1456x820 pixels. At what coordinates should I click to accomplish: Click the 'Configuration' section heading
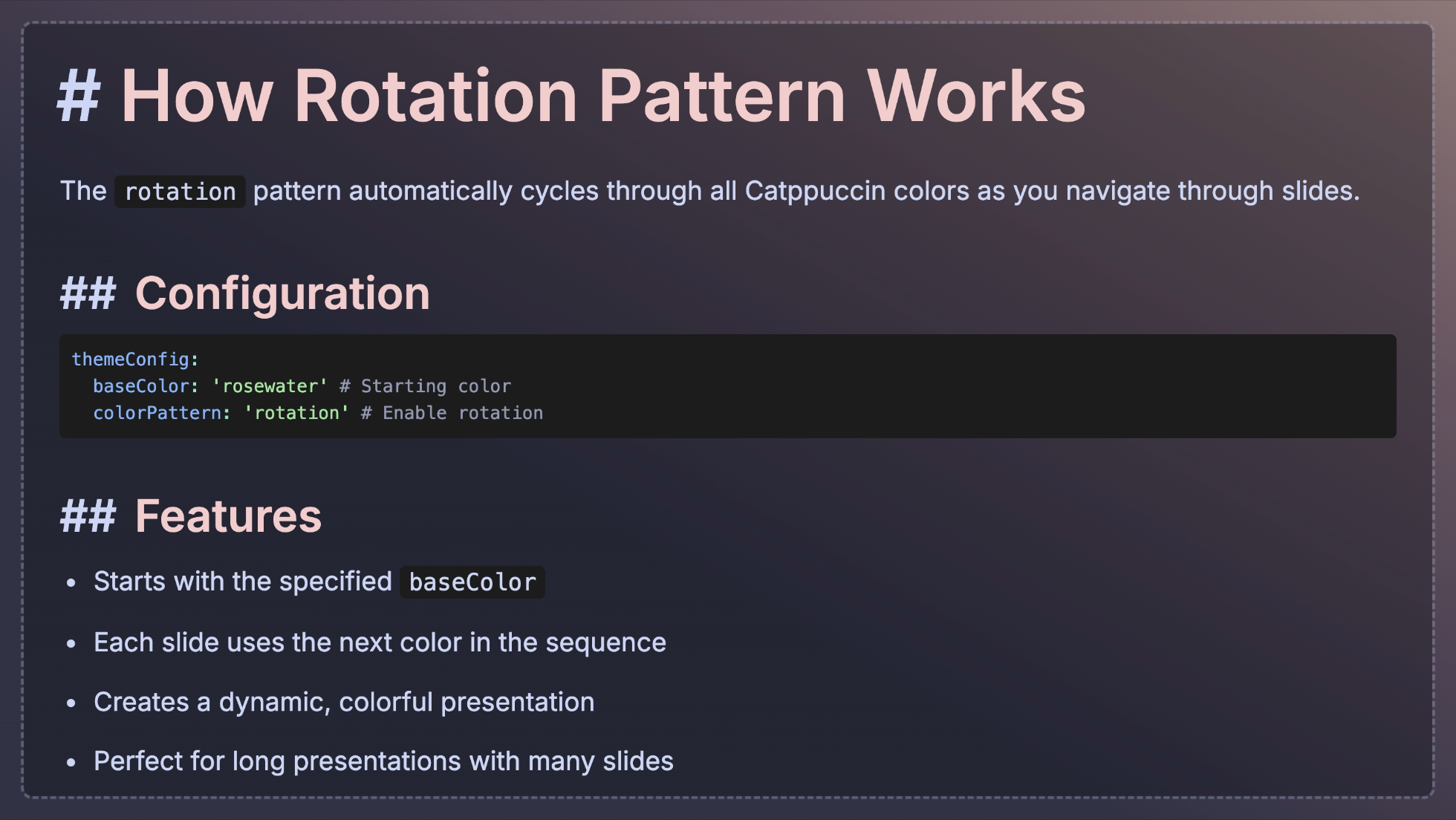coord(282,293)
